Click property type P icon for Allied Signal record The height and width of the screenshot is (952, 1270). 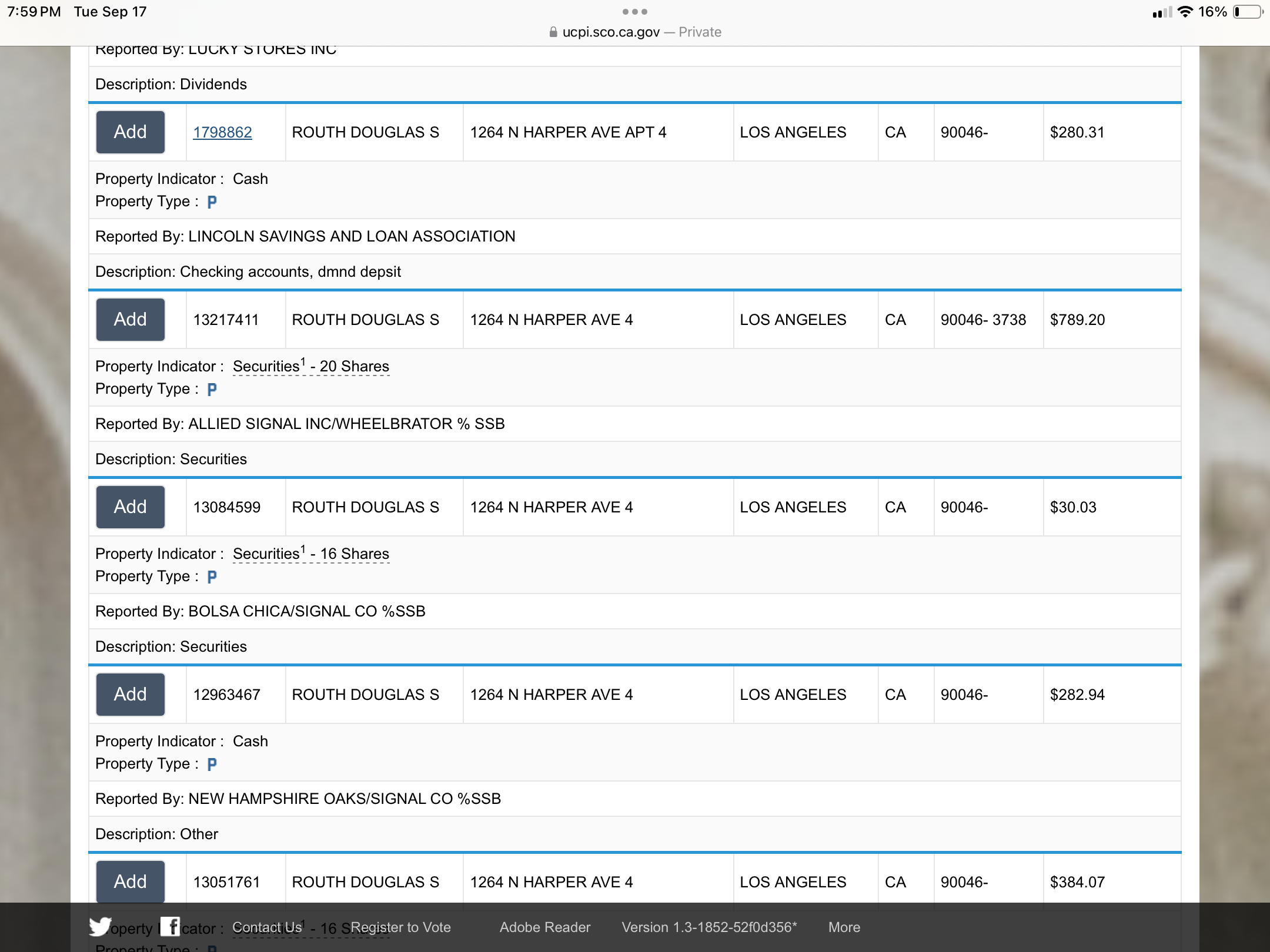tap(212, 390)
